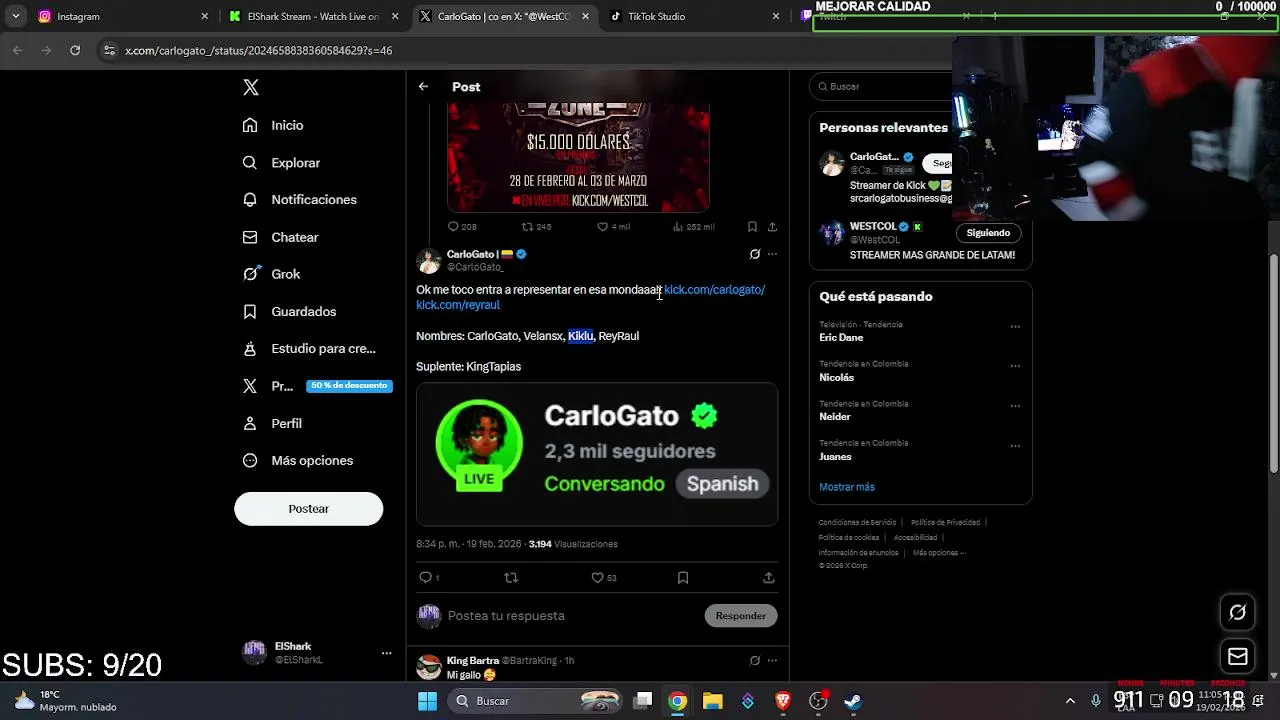This screenshot has height=720, width=1280.
Task: Switch to TikTok Studio tab
Action: (693, 16)
